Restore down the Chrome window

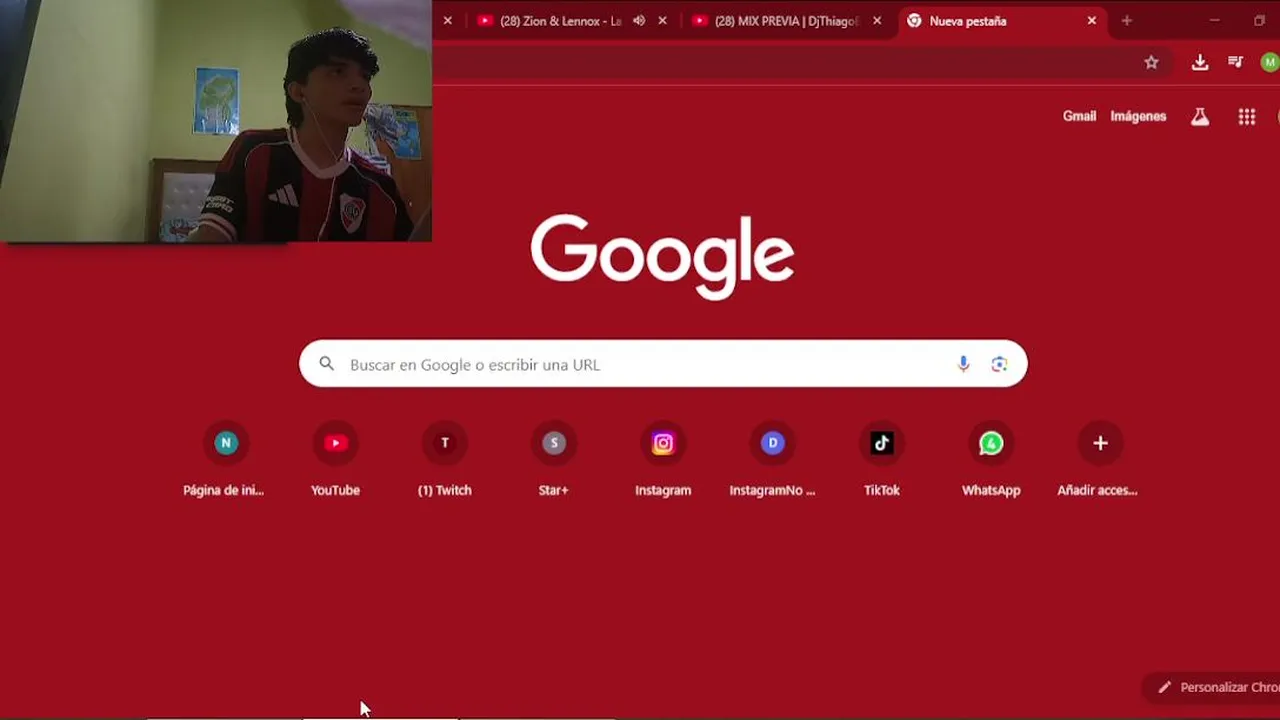pos(1260,20)
